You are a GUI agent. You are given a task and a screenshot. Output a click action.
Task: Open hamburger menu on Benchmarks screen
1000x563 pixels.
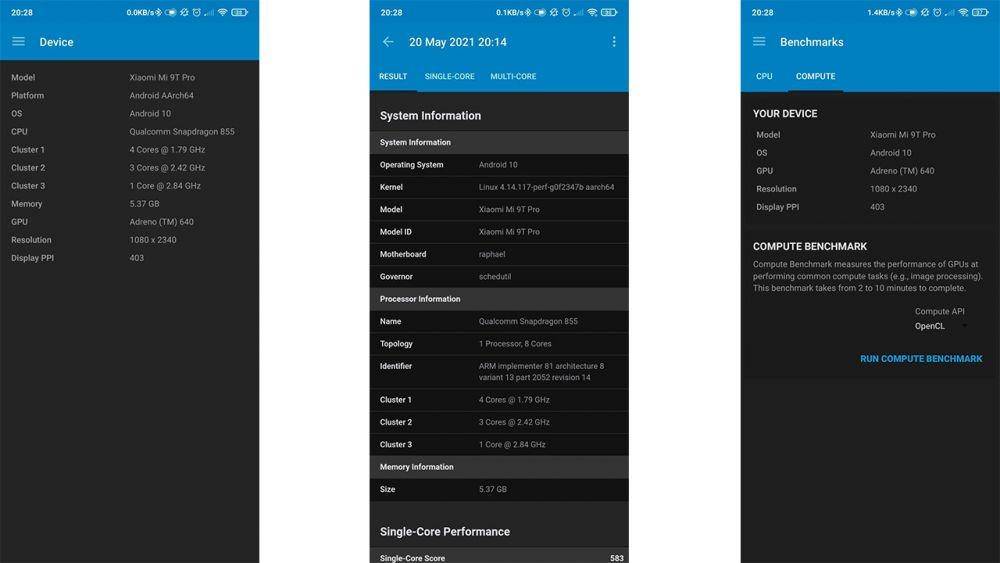tap(759, 41)
